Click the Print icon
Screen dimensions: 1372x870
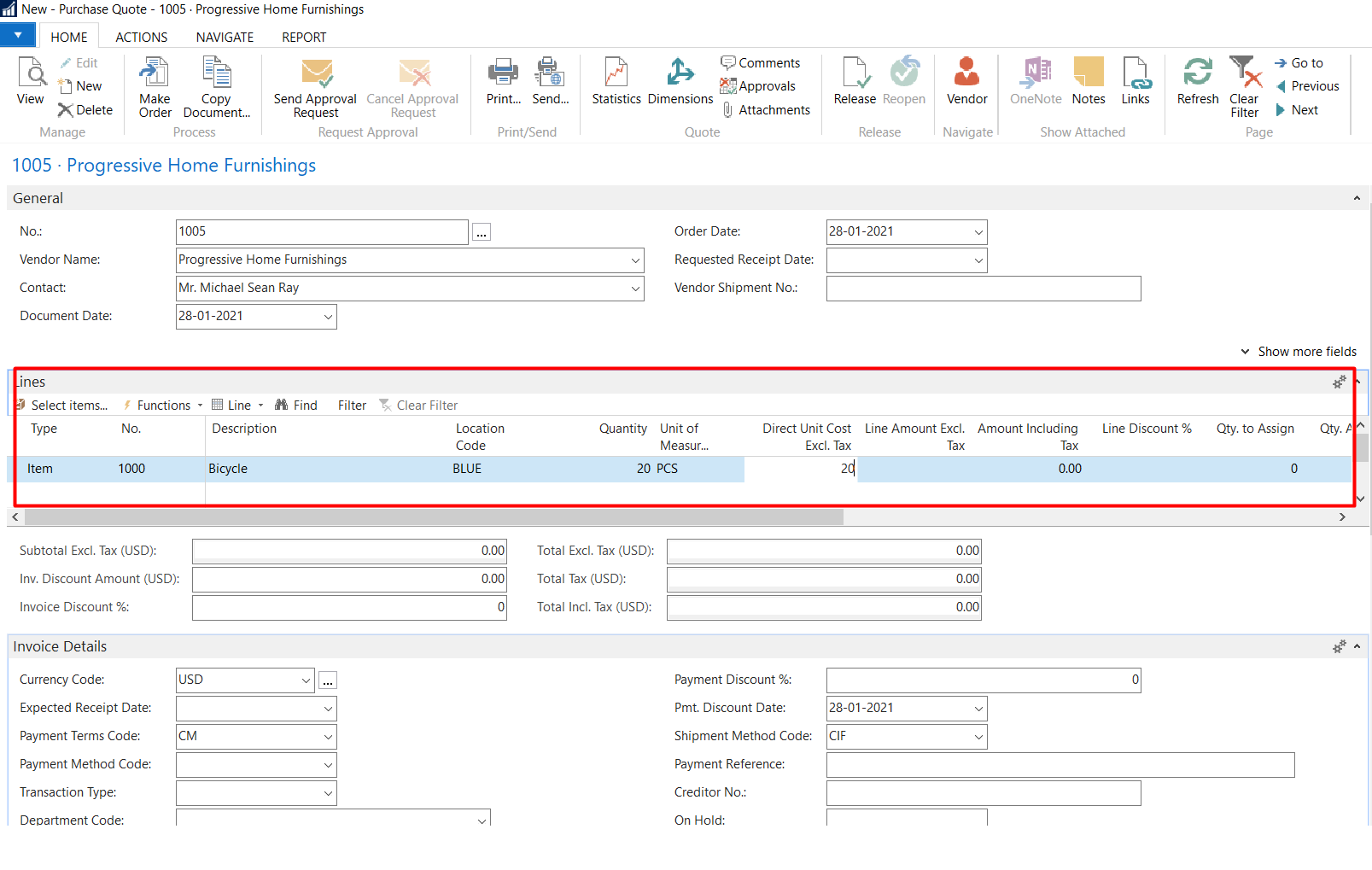pyautogui.click(x=504, y=81)
